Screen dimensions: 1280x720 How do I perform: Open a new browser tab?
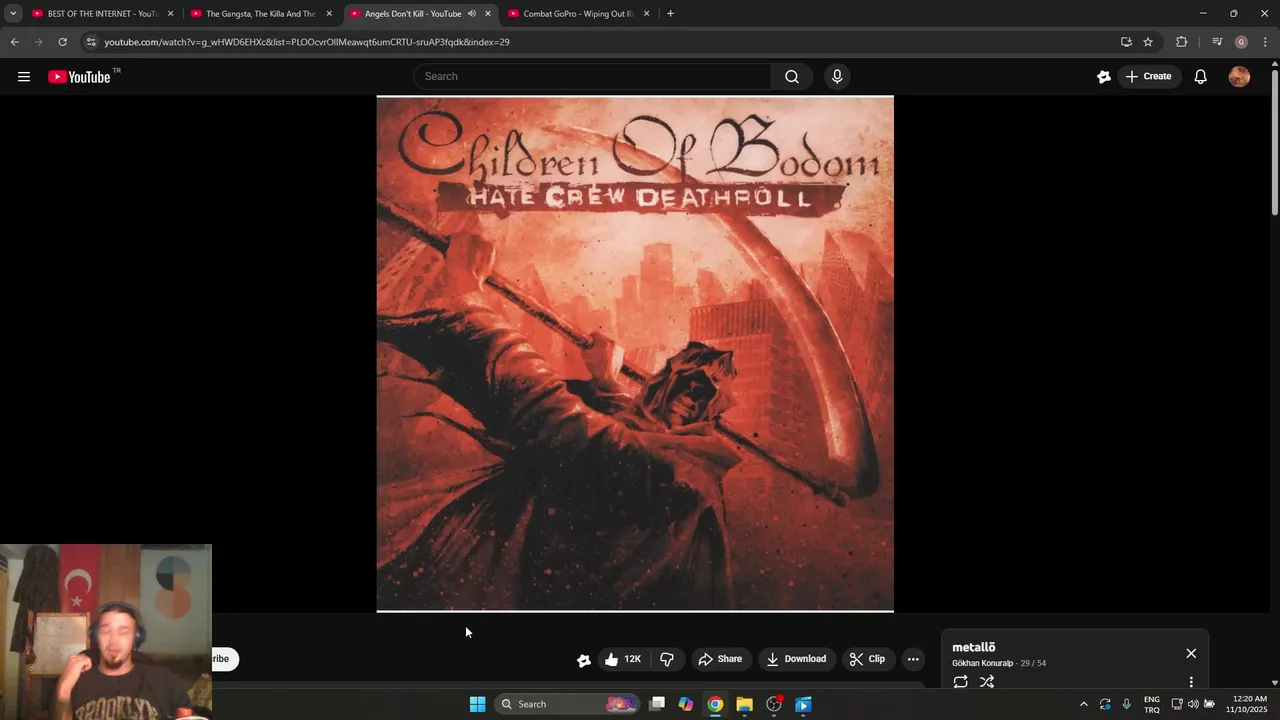click(x=670, y=14)
